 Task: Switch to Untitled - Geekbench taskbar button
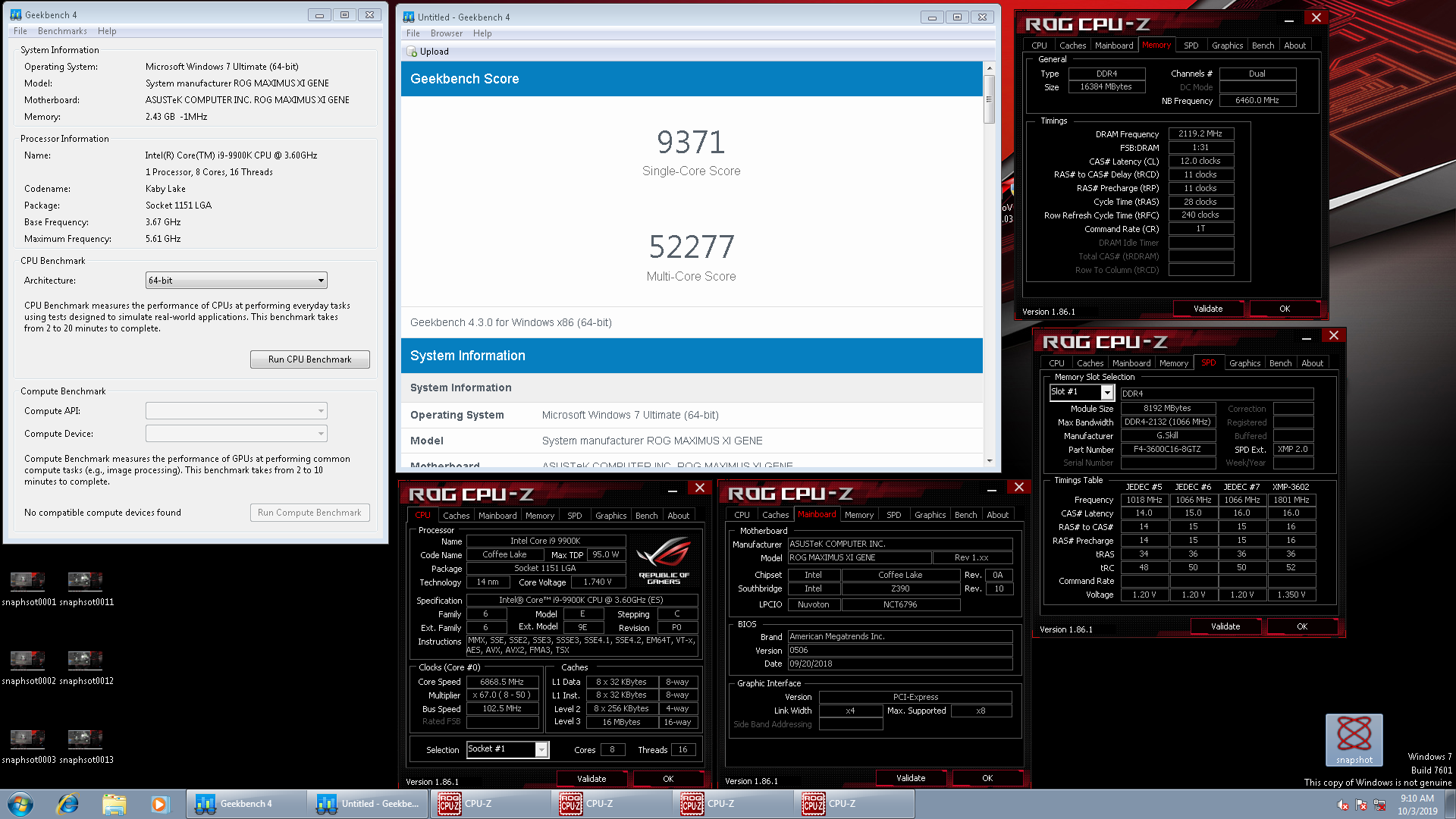(368, 804)
